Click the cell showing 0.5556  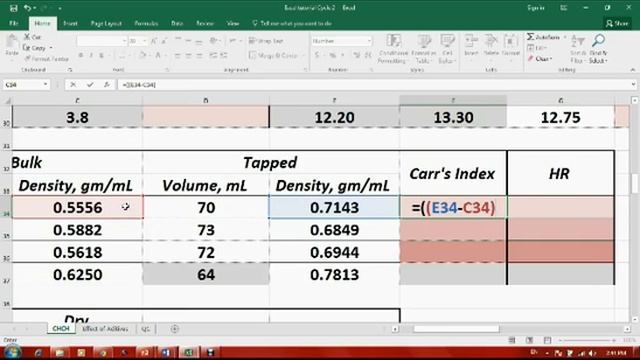point(78,207)
